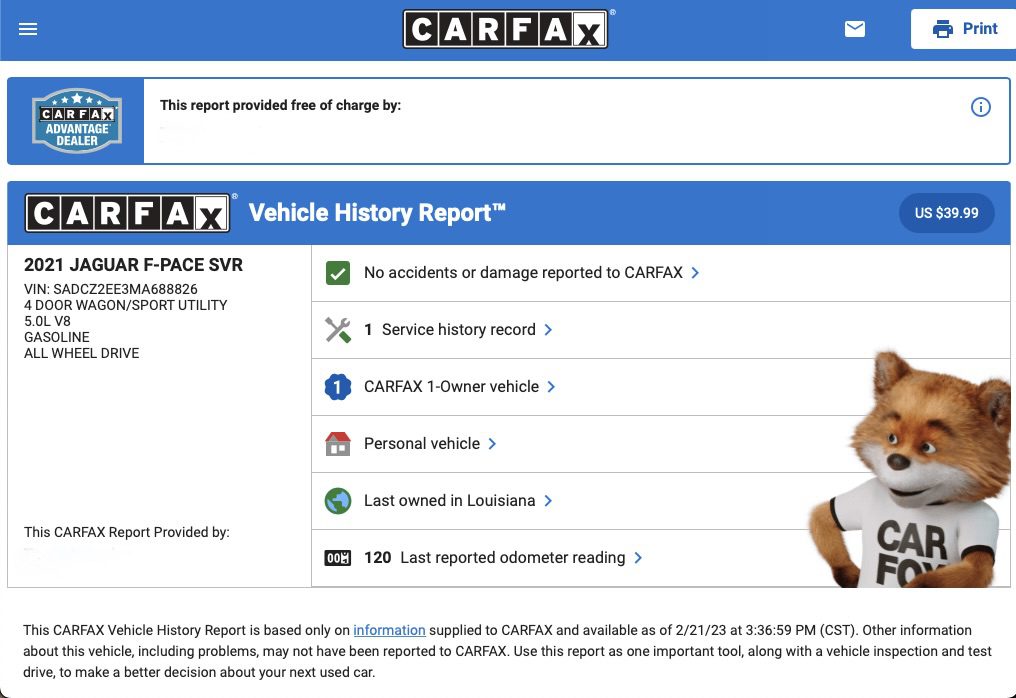Click the green no-accidents checkmark icon
1016x698 pixels.
point(338,273)
